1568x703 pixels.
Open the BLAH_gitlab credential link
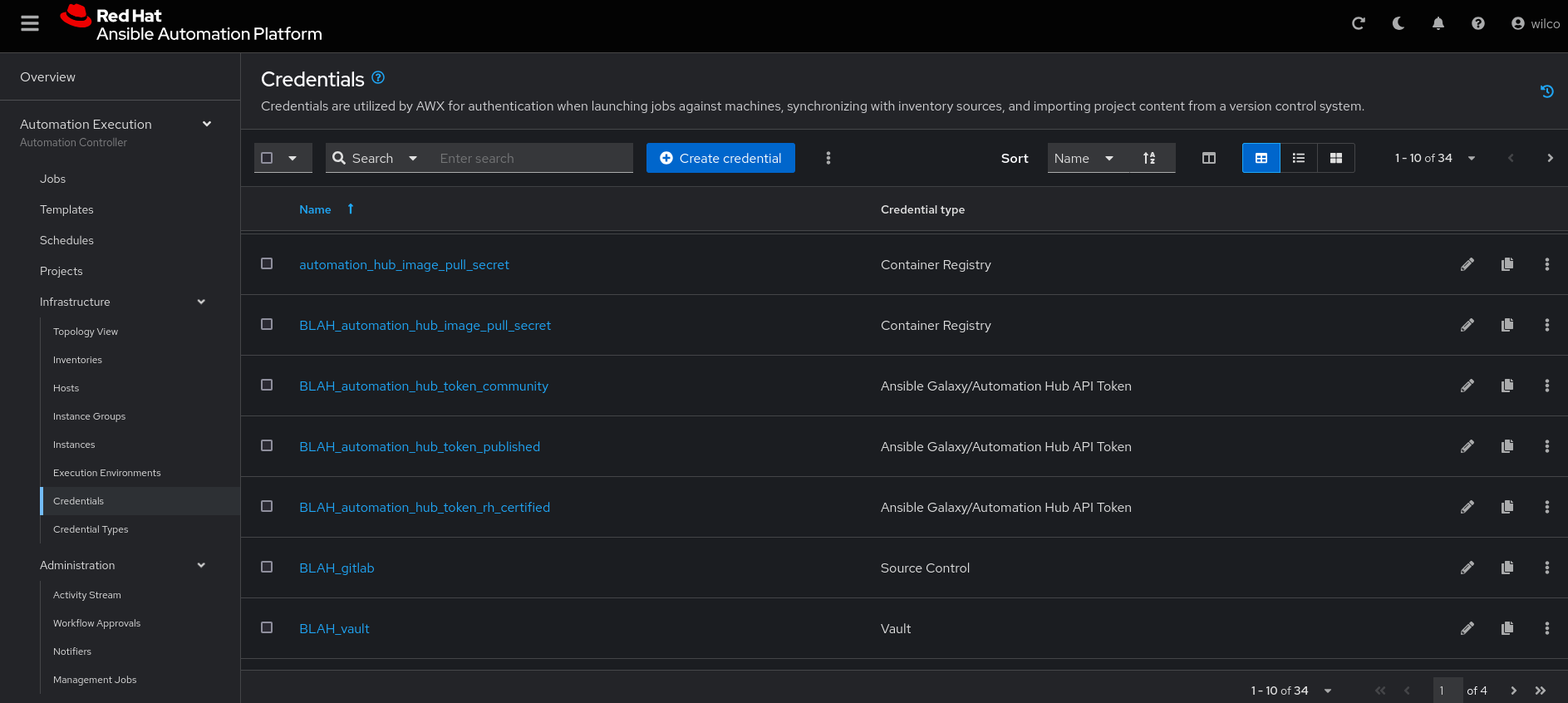337,568
